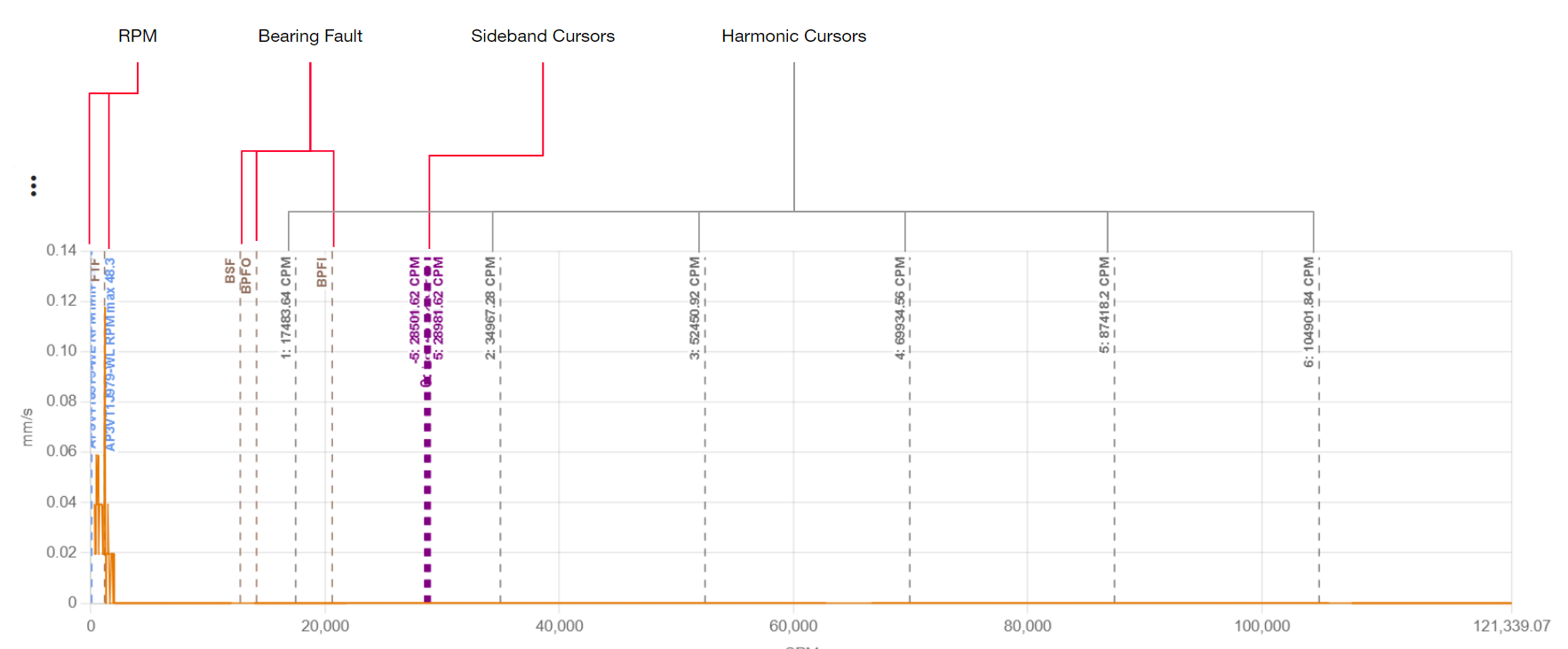Select the Sideband Cursors label

click(542, 36)
